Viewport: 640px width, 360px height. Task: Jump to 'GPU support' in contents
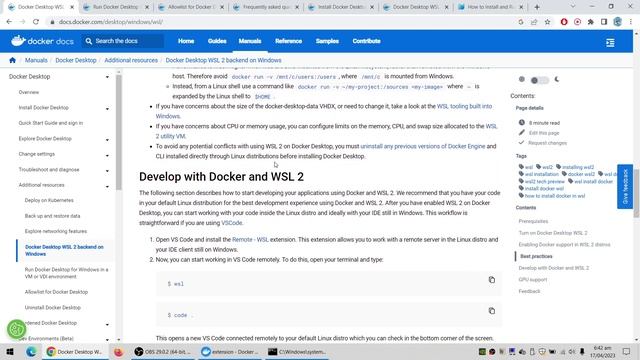tap(533, 280)
